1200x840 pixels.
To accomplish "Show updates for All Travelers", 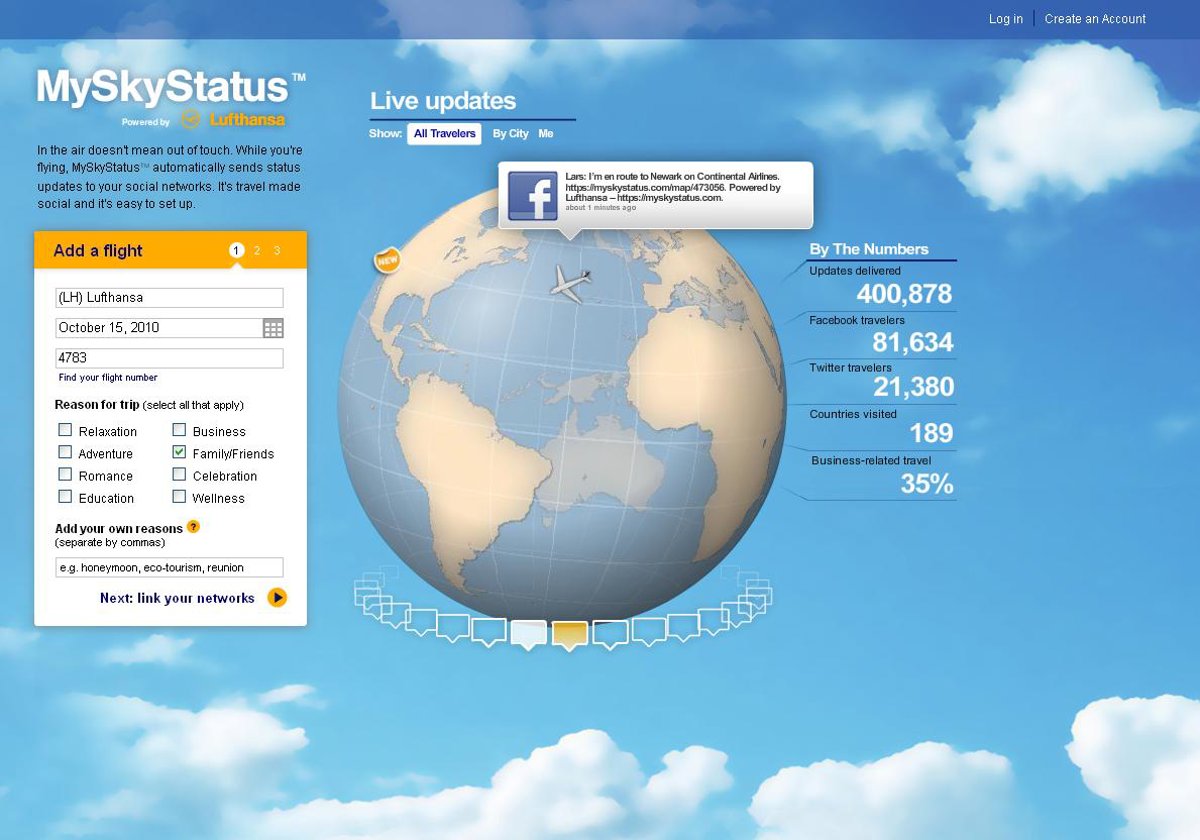I will tap(444, 134).
